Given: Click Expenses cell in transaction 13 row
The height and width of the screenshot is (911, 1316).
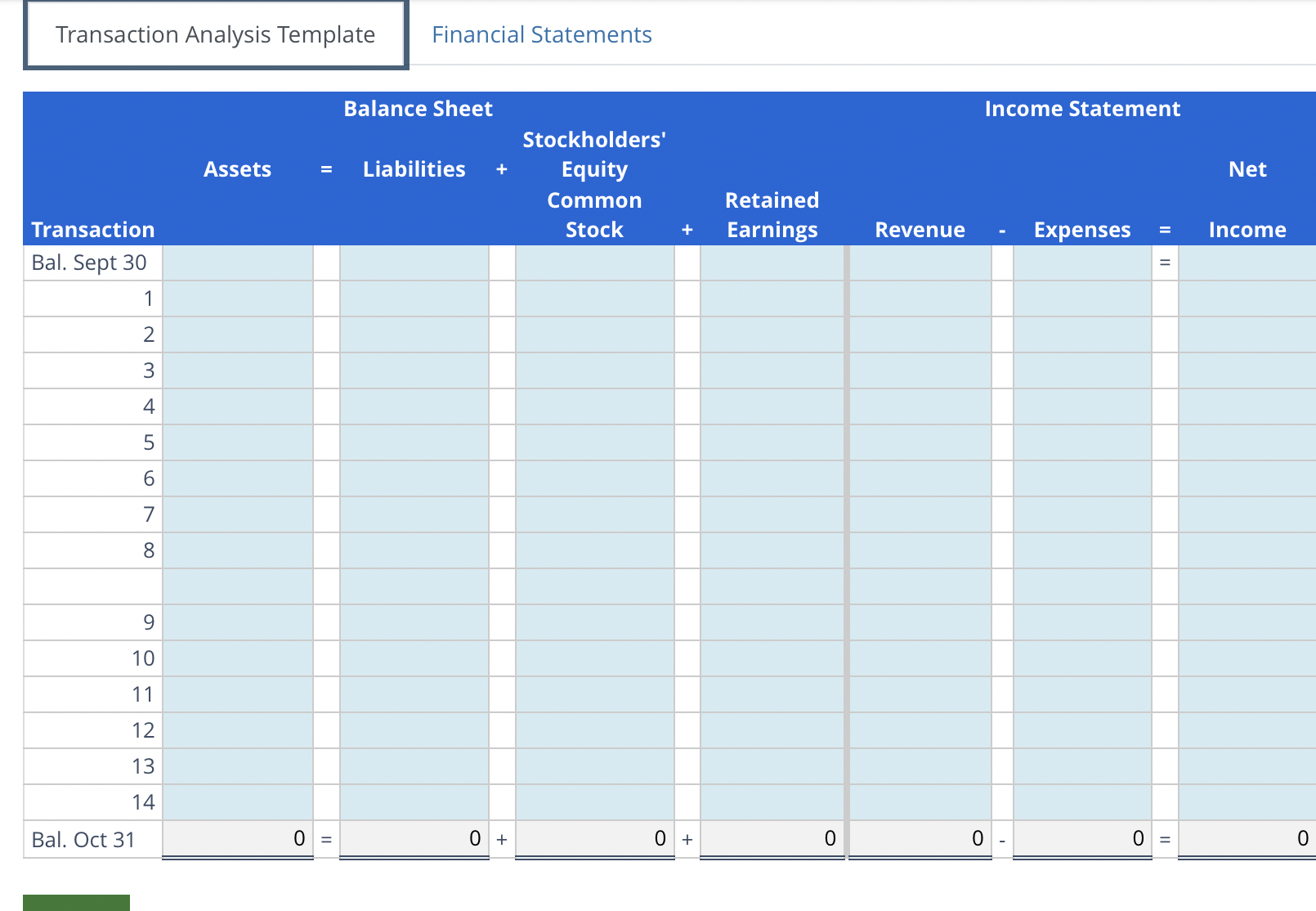Looking at the screenshot, I should pyautogui.click(x=1083, y=766).
